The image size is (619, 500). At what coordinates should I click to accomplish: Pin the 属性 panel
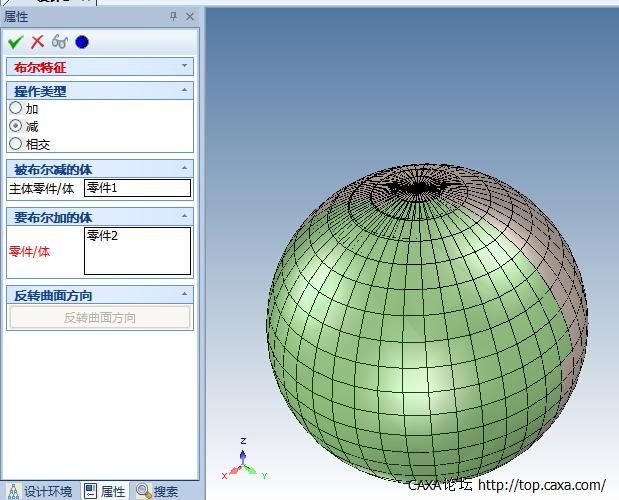(x=173, y=17)
